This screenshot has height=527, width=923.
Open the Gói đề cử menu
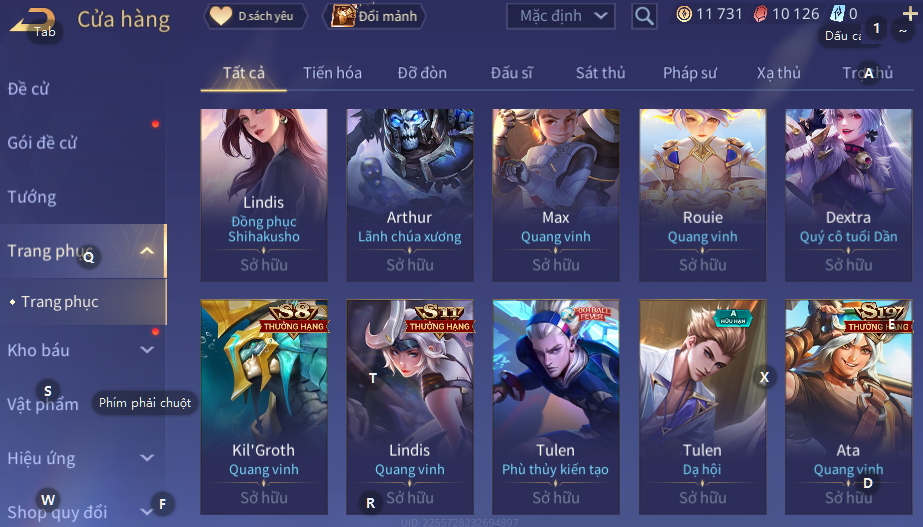(x=42, y=142)
